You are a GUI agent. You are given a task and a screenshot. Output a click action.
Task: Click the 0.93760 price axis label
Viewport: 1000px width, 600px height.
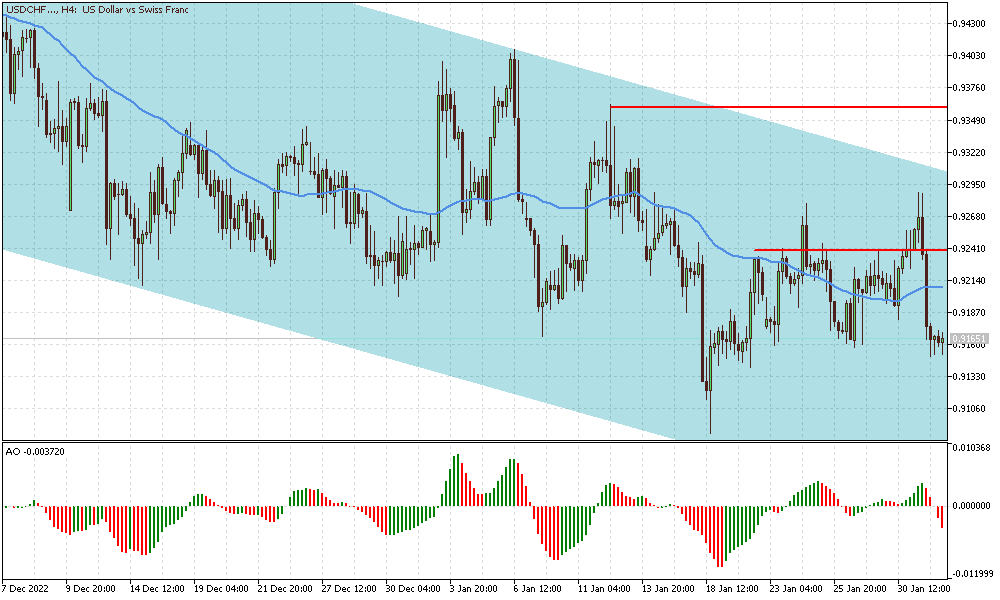click(x=967, y=88)
